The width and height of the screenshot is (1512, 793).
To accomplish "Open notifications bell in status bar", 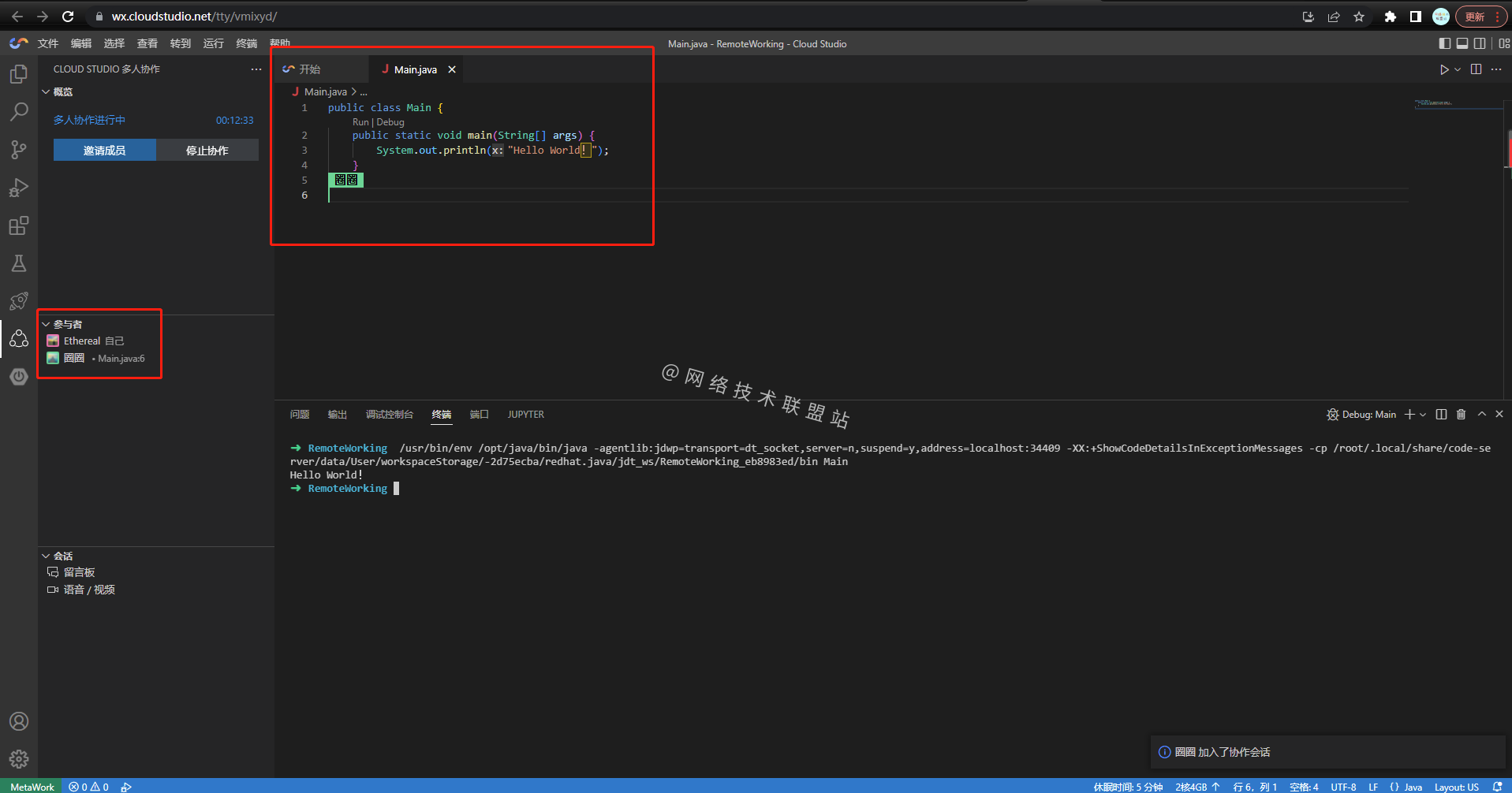I will [x=1497, y=787].
